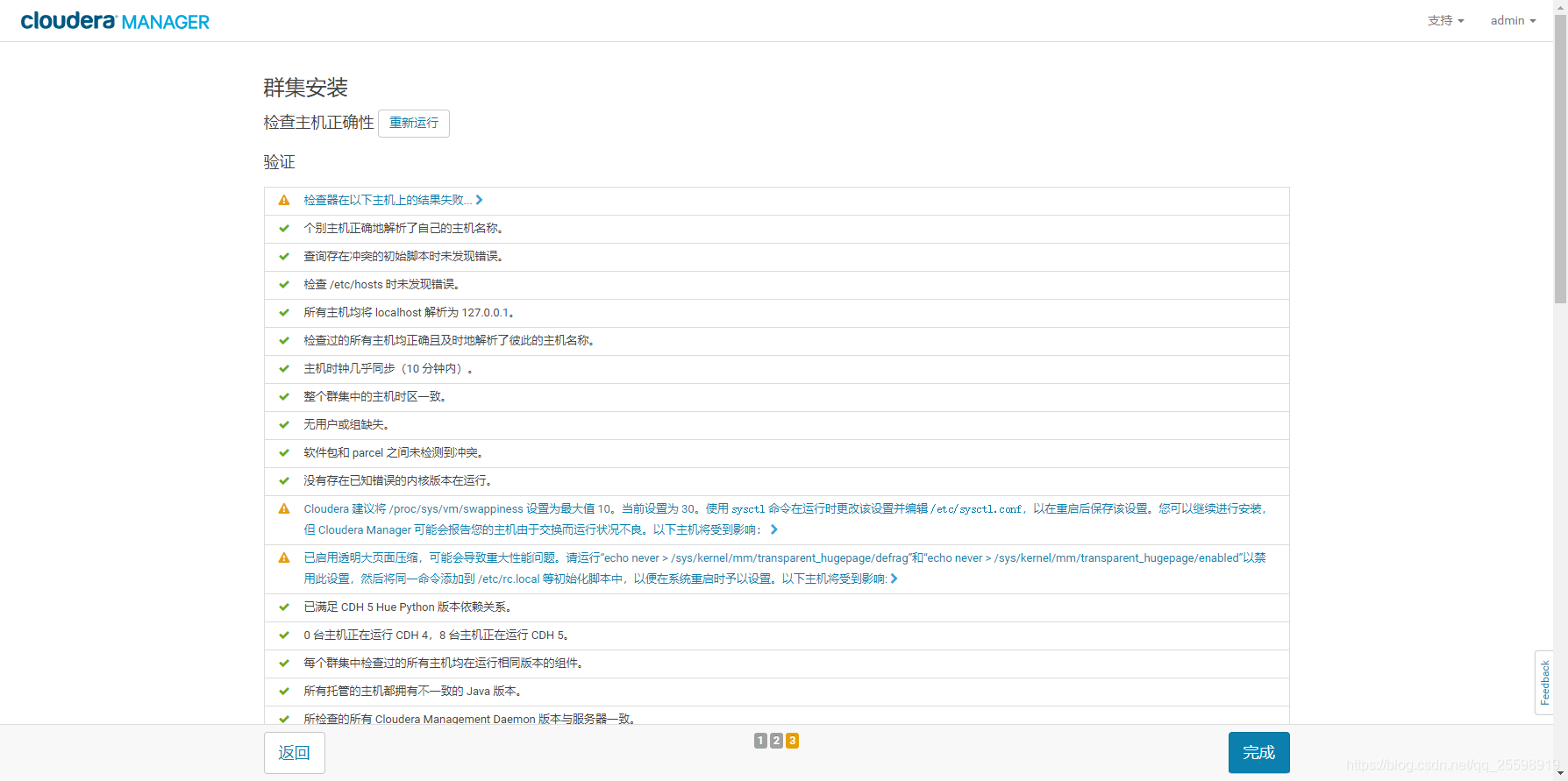Click check icon beside 8 台主机正在运行 CDH 5
The width and height of the screenshot is (1568, 781).
284,635
